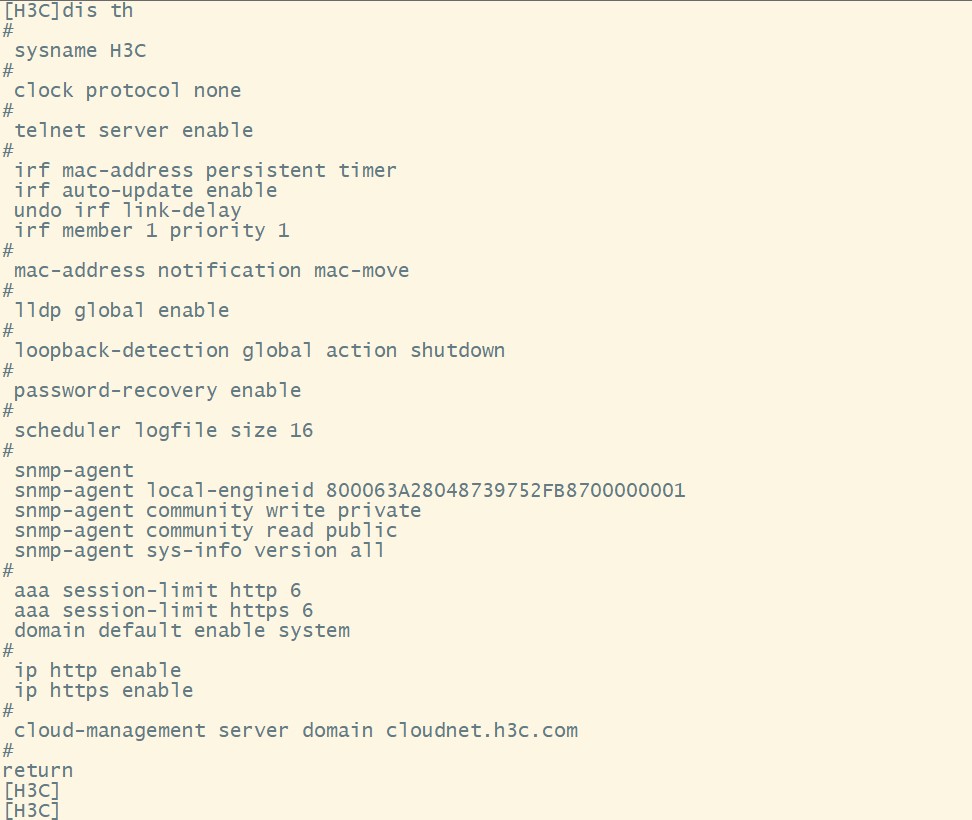
Task: Click the 'undo irf link-delay' line
Action: (x=127, y=210)
